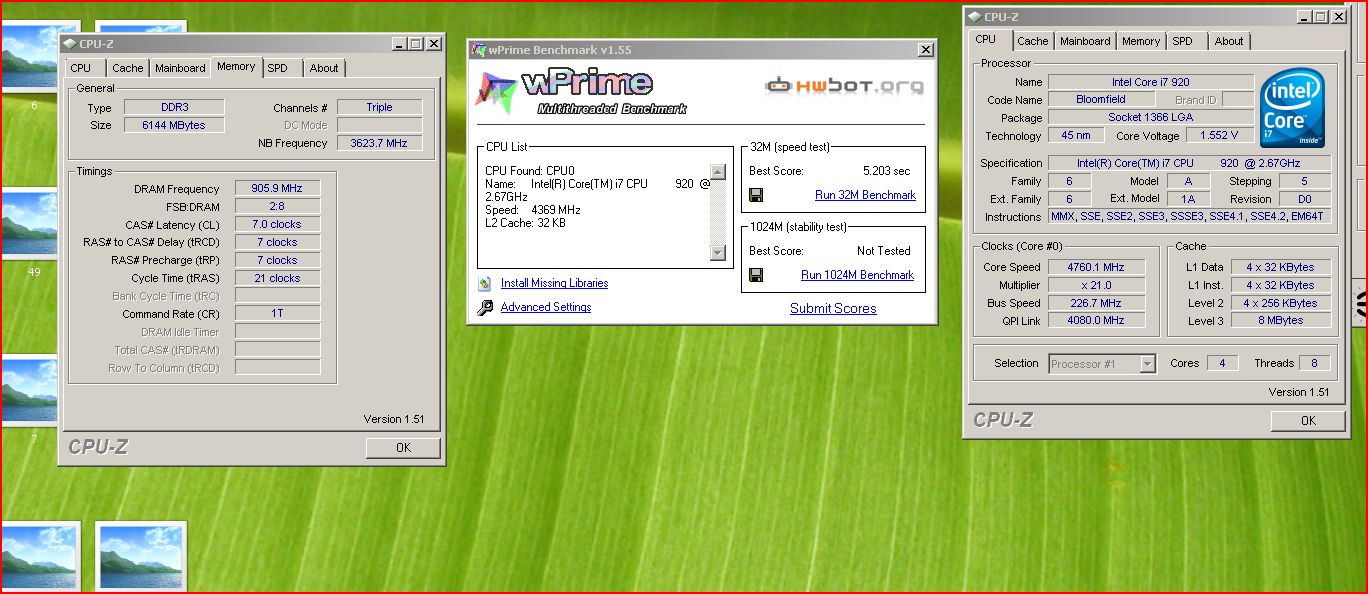This screenshot has width=1368, height=594.
Task: Click the NB Frequency 3623.7 MHz value
Action: (379, 143)
